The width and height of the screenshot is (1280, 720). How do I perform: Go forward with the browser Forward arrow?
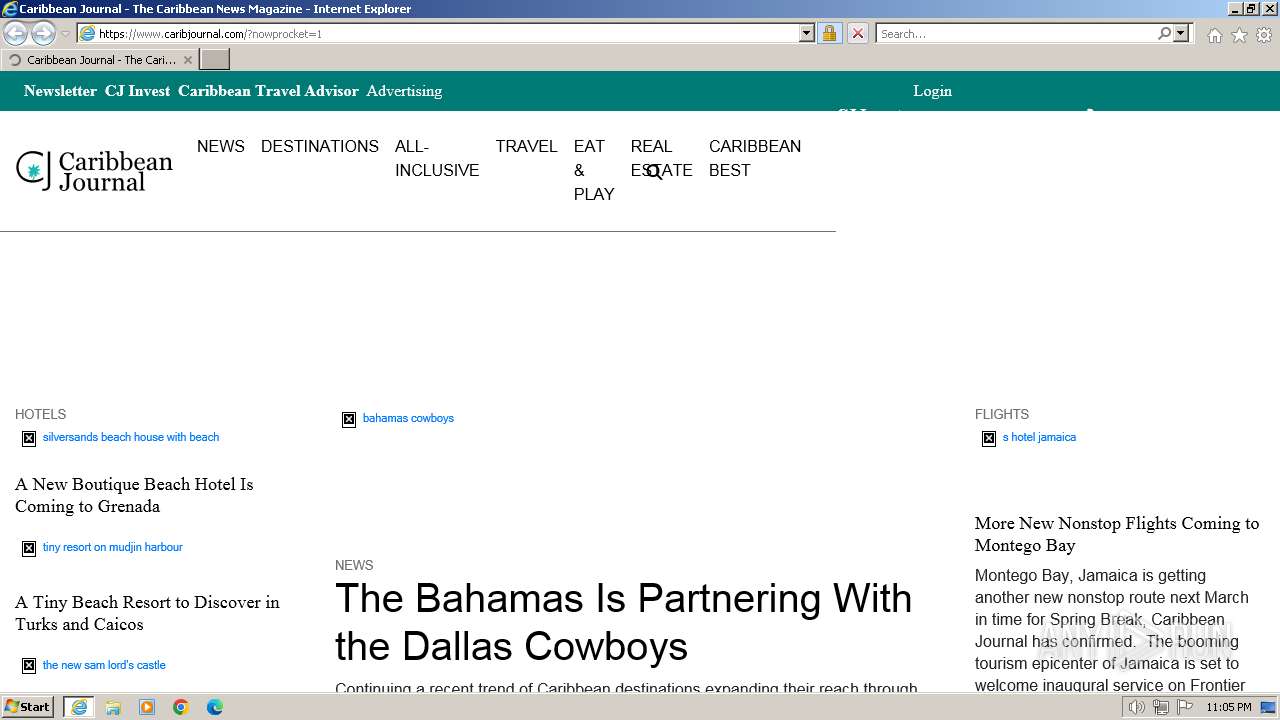(43, 33)
